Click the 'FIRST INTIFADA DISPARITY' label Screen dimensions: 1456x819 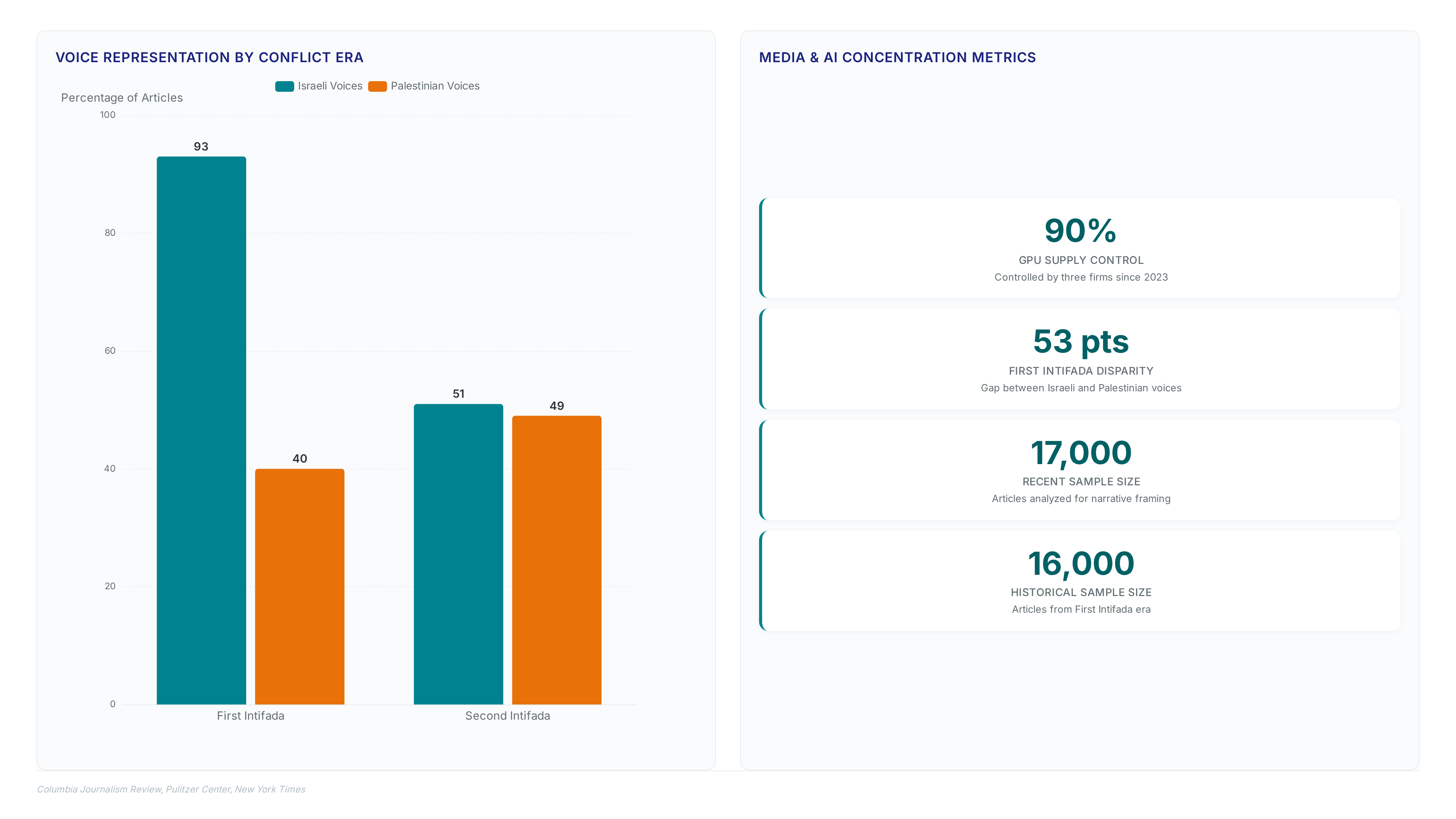click(1081, 371)
